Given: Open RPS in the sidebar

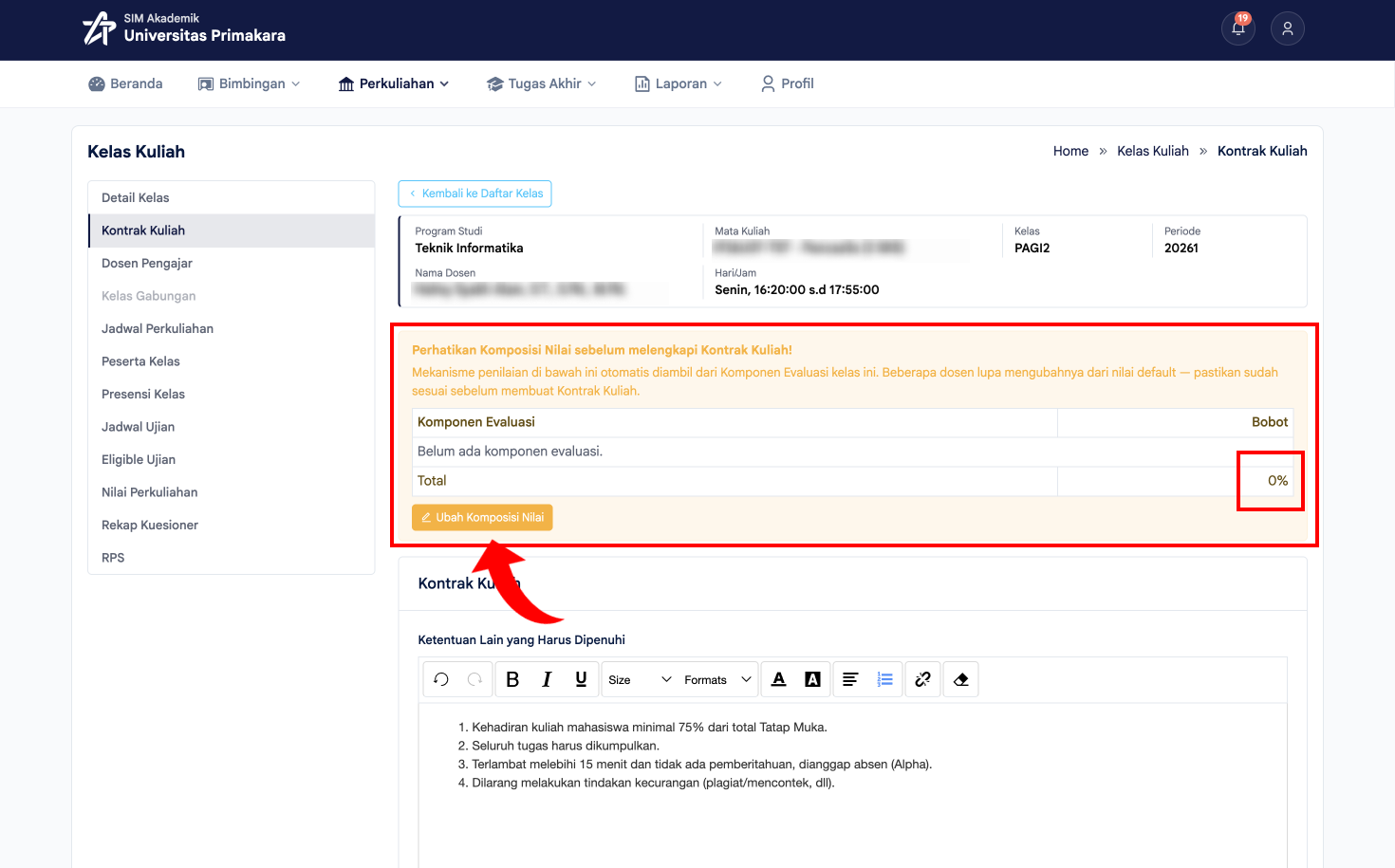Looking at the screenshot, I should coord(232,558).
